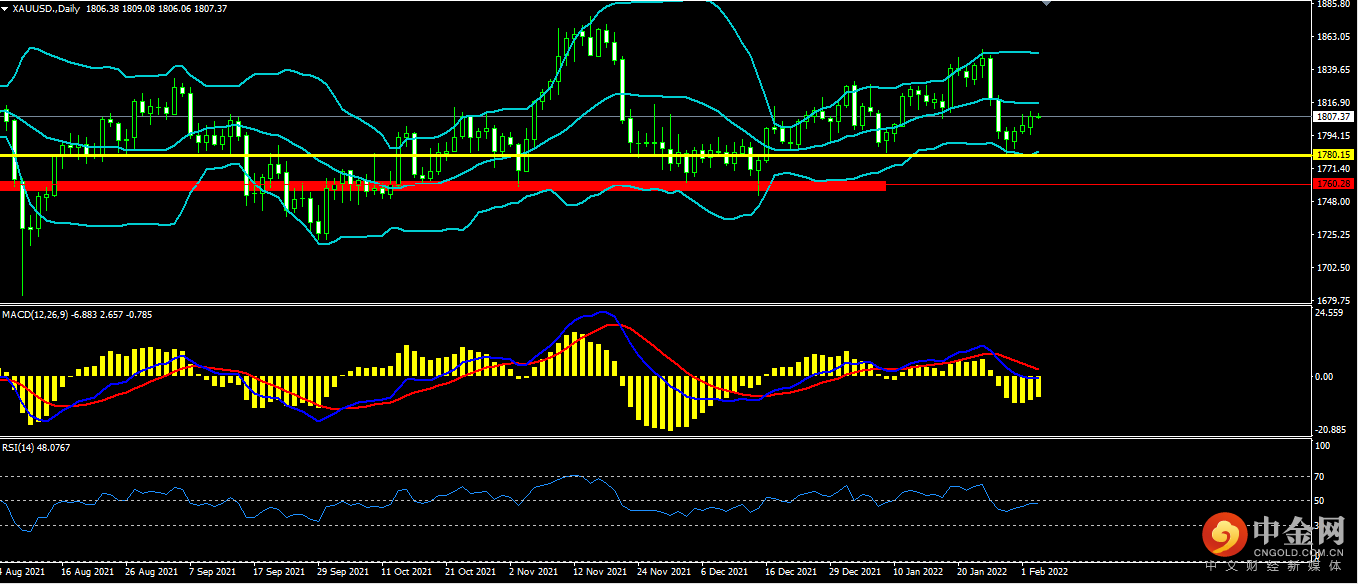This screenshot has height=584, width=1359.
Task: Click the 11 Oct 2021 date label
Action: point(407,573)
